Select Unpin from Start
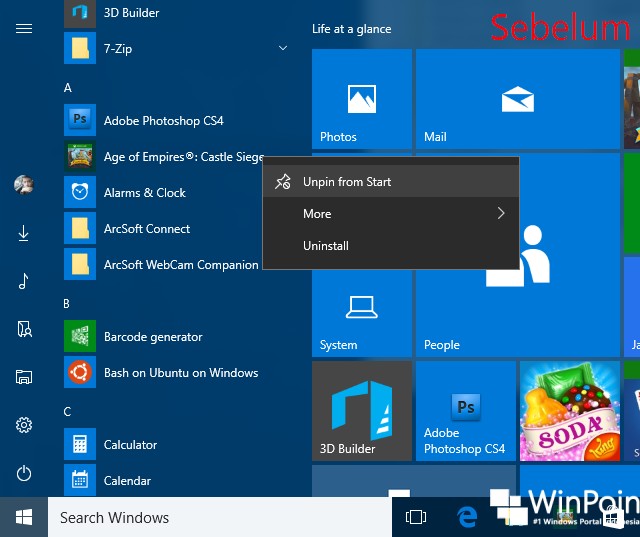Screen dimensions: 640x537 391,182
